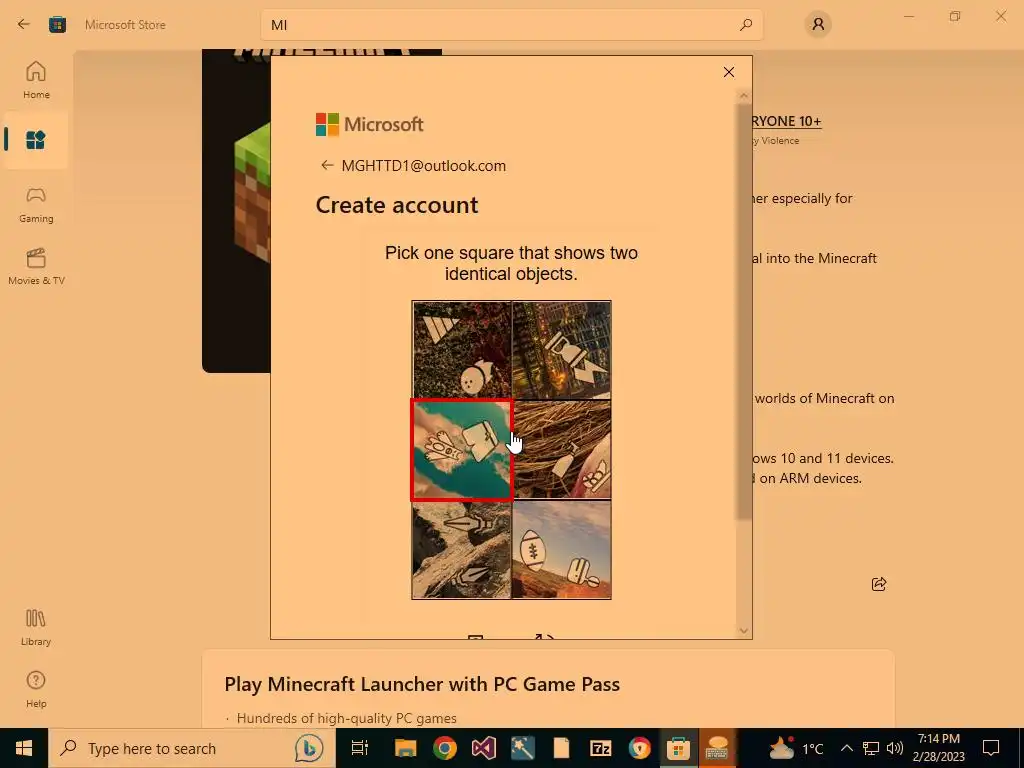Click 'Hundreds of high-quality PC games' text
1024x768 pixels.
pyautogui.click(x=346, y=718)
